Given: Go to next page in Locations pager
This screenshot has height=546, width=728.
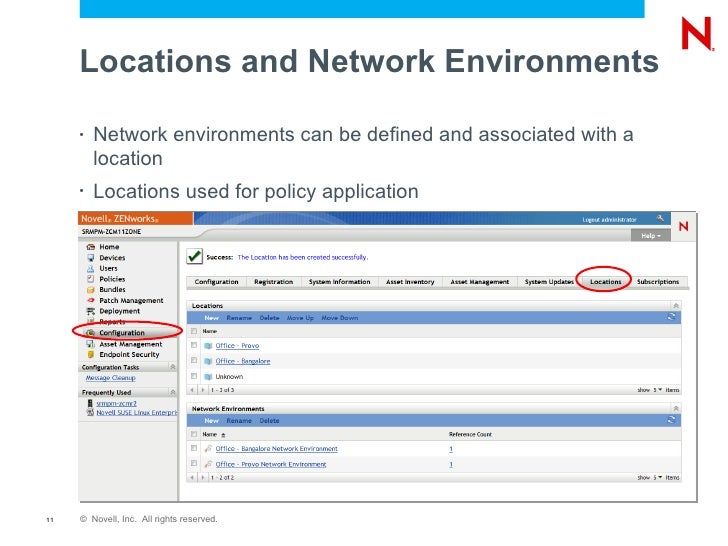Looking at the screenshot, I should 203,390.
